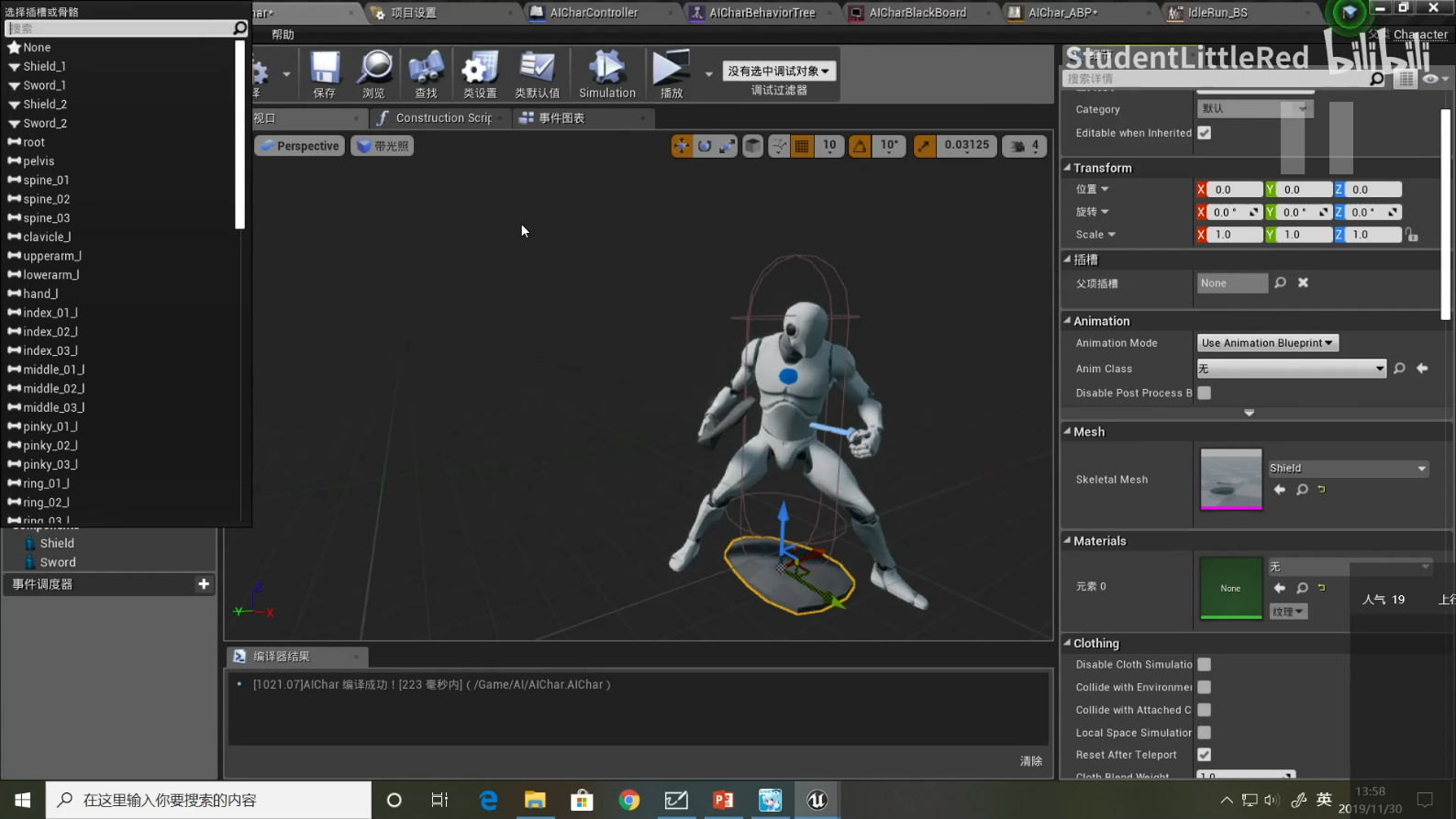This screenshot has width=1456, height=819.
Task: Collapse the Mesh section
Action: (x=1068, y=431)
